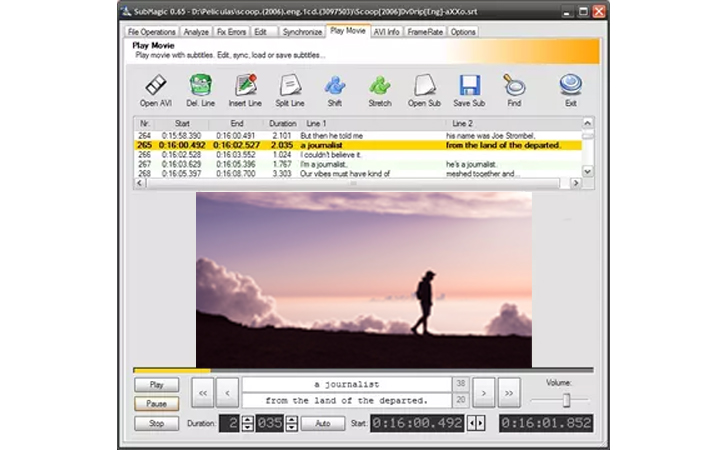The image size is (728, 450).
Task: Select row 268 'Our vibes must have kind of'
Action: pyautogui.click(x=358, y=174)
